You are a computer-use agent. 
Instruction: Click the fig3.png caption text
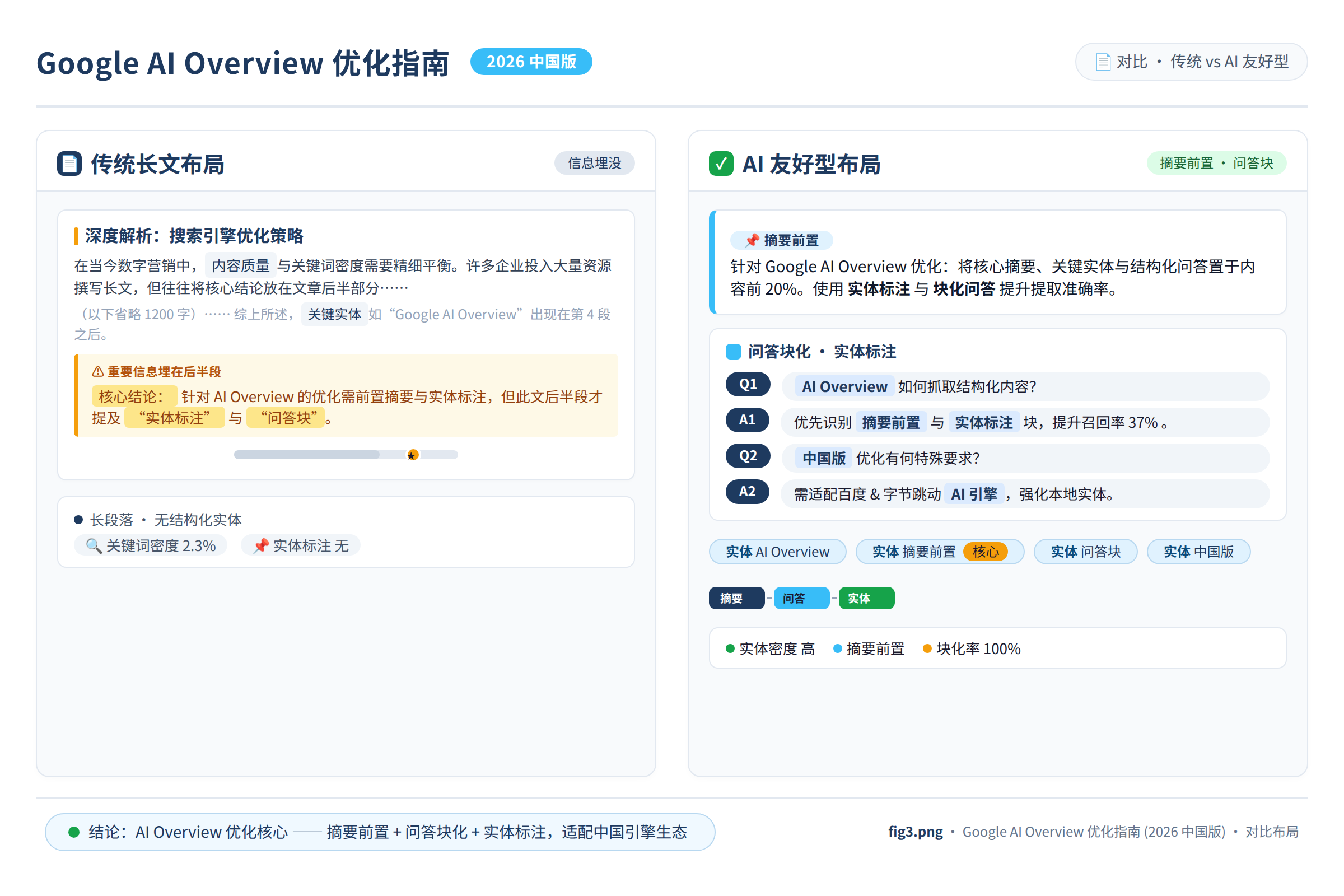(916, 832)
